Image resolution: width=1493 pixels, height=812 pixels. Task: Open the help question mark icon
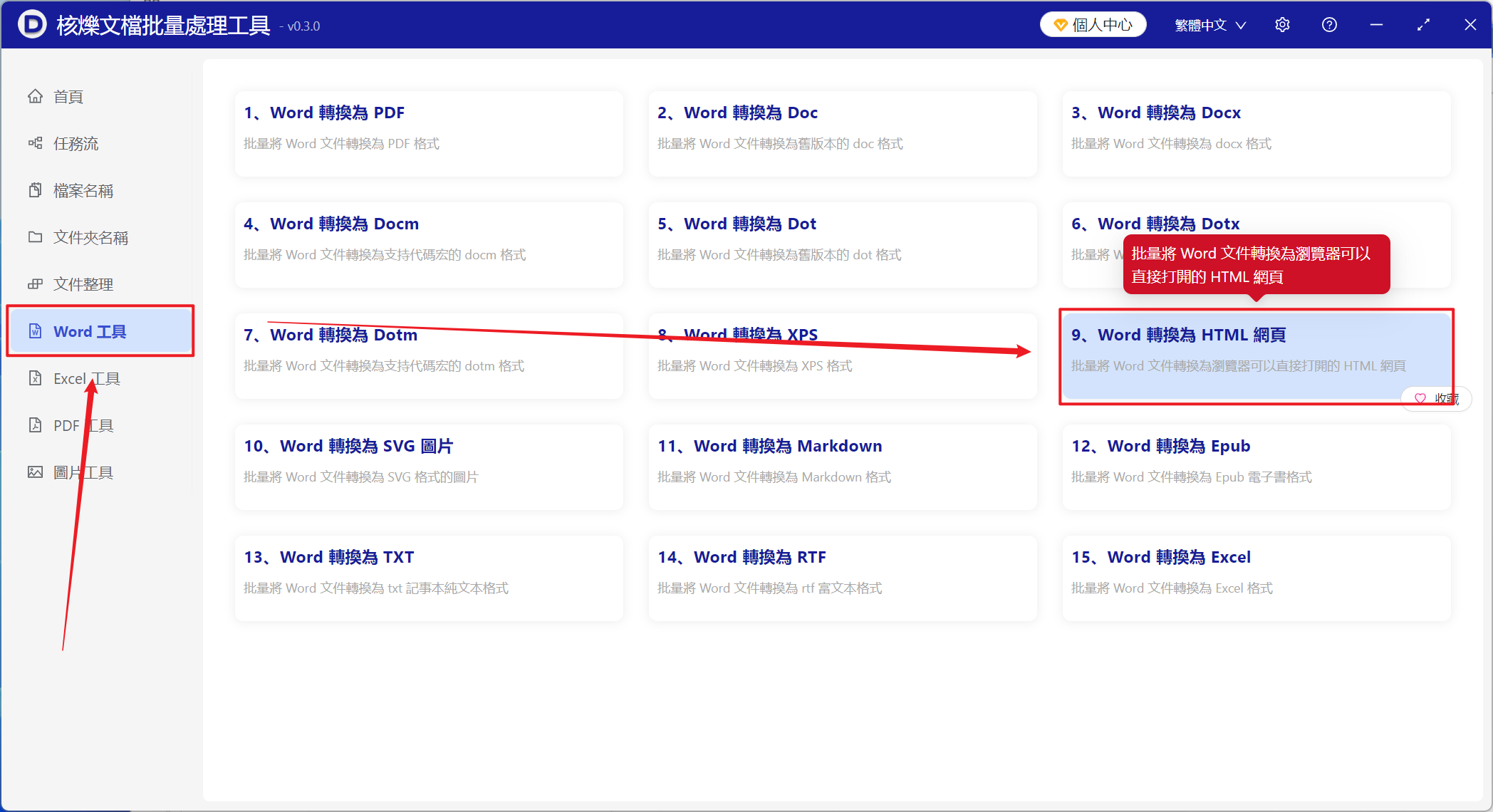click(x=1329, y=25)
